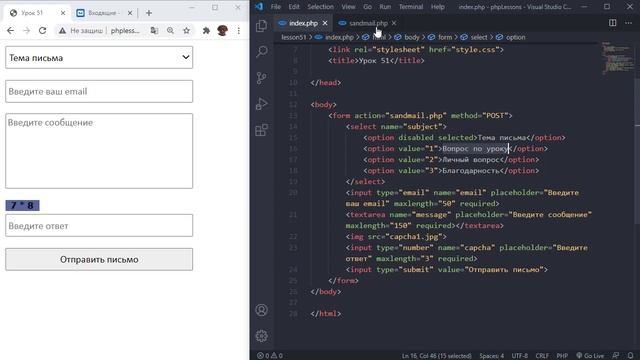Click body in the breadcrumb
This screenshot has width=640, height=360.
pos(412,37)
